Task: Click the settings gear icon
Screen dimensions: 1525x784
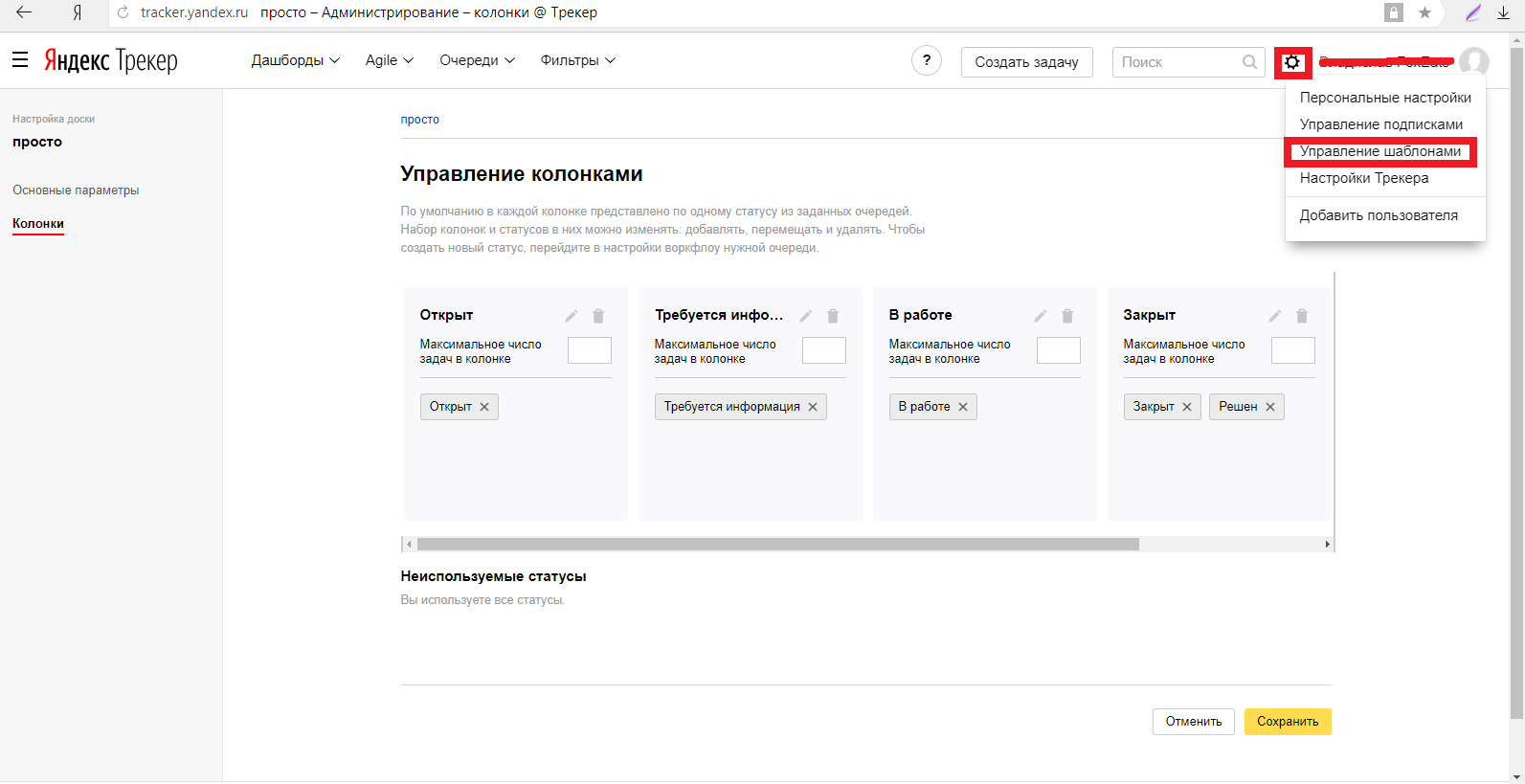Action: [1292, 62]
